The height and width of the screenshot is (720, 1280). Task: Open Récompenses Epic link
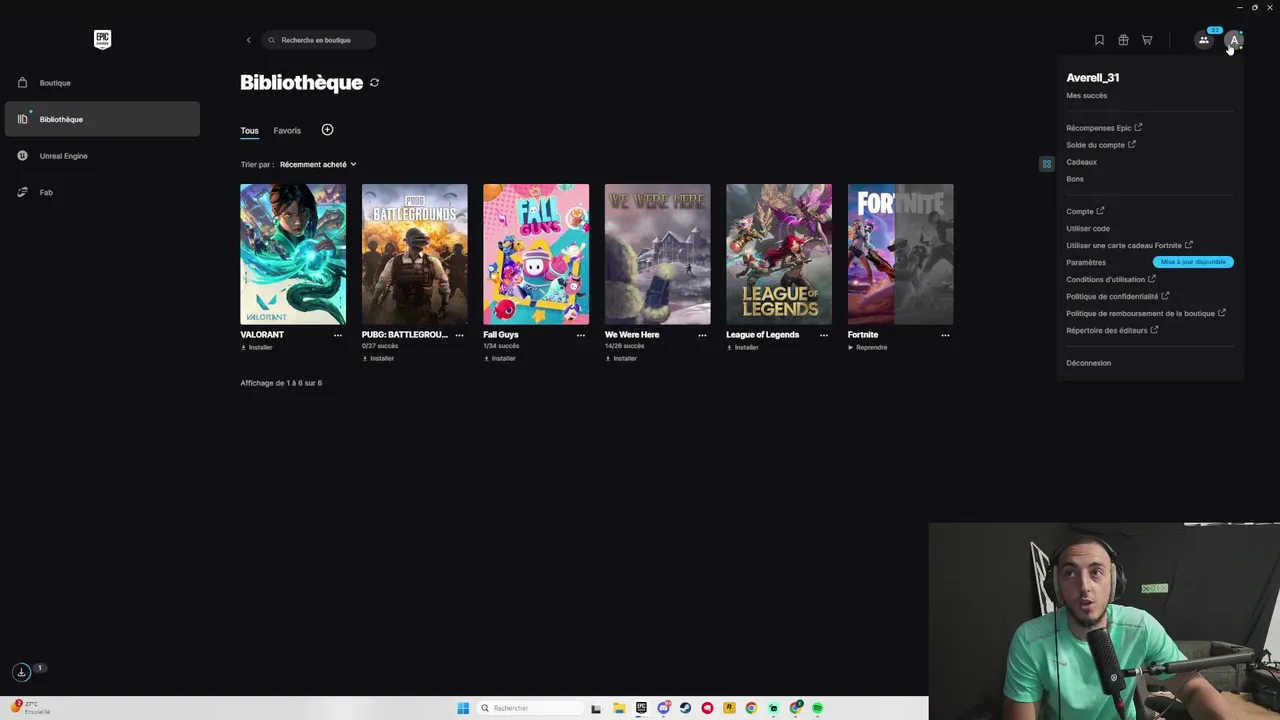(1104, 128)
